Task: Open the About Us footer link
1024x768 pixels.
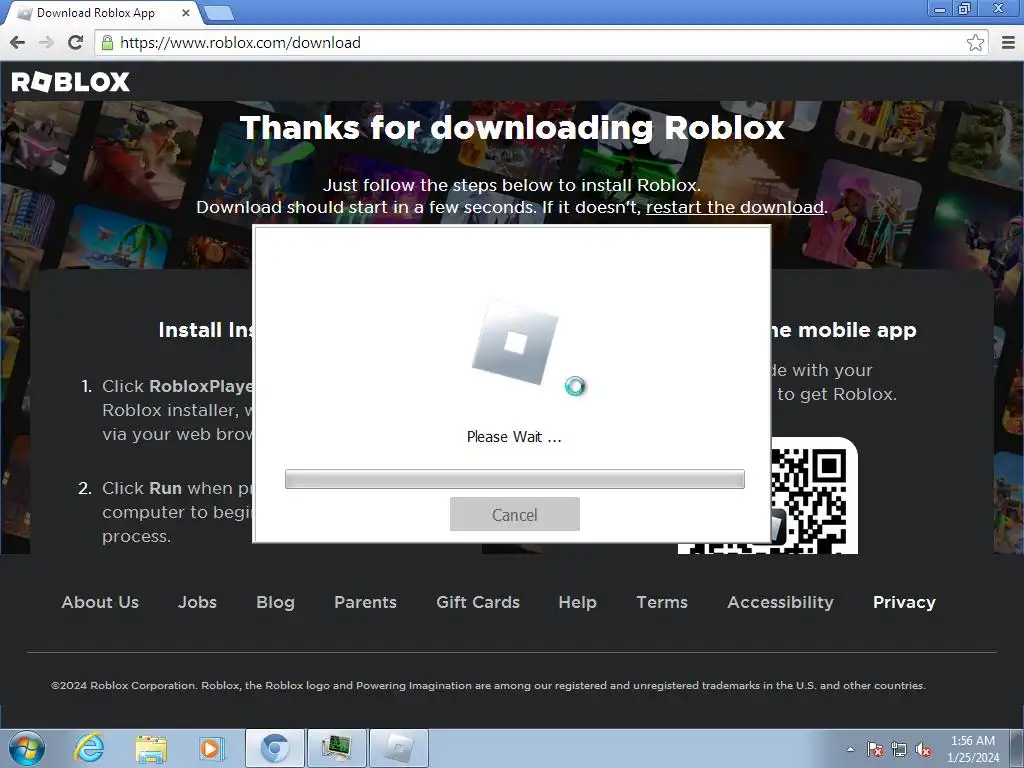Action: click(100, 602)
